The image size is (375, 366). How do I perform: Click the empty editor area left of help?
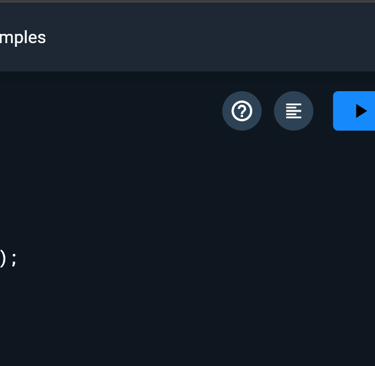[110, 111]
